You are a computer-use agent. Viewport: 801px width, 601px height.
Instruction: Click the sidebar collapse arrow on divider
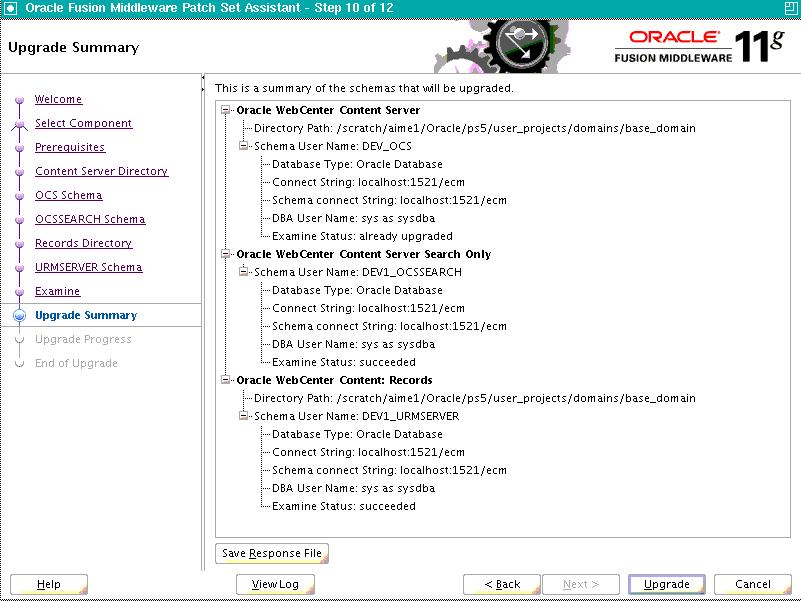point(203,78)
